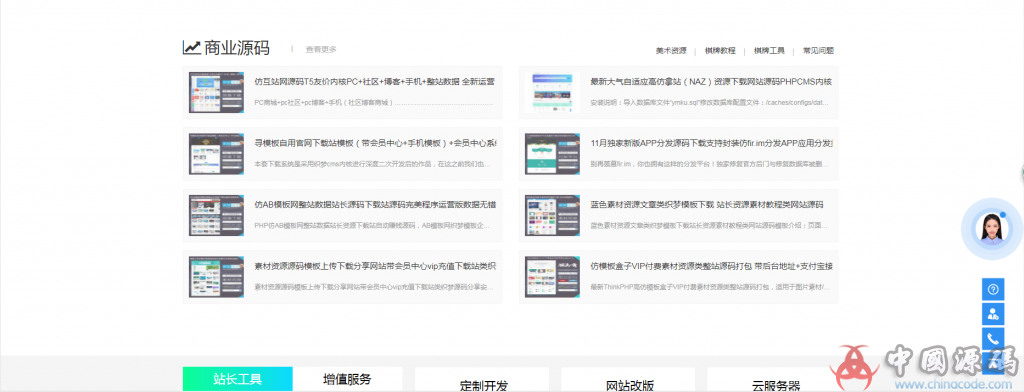Open title 仿模板盒子VIP付费素材资源类整站源码
The image size is (1024, 392).
(711, 267)
